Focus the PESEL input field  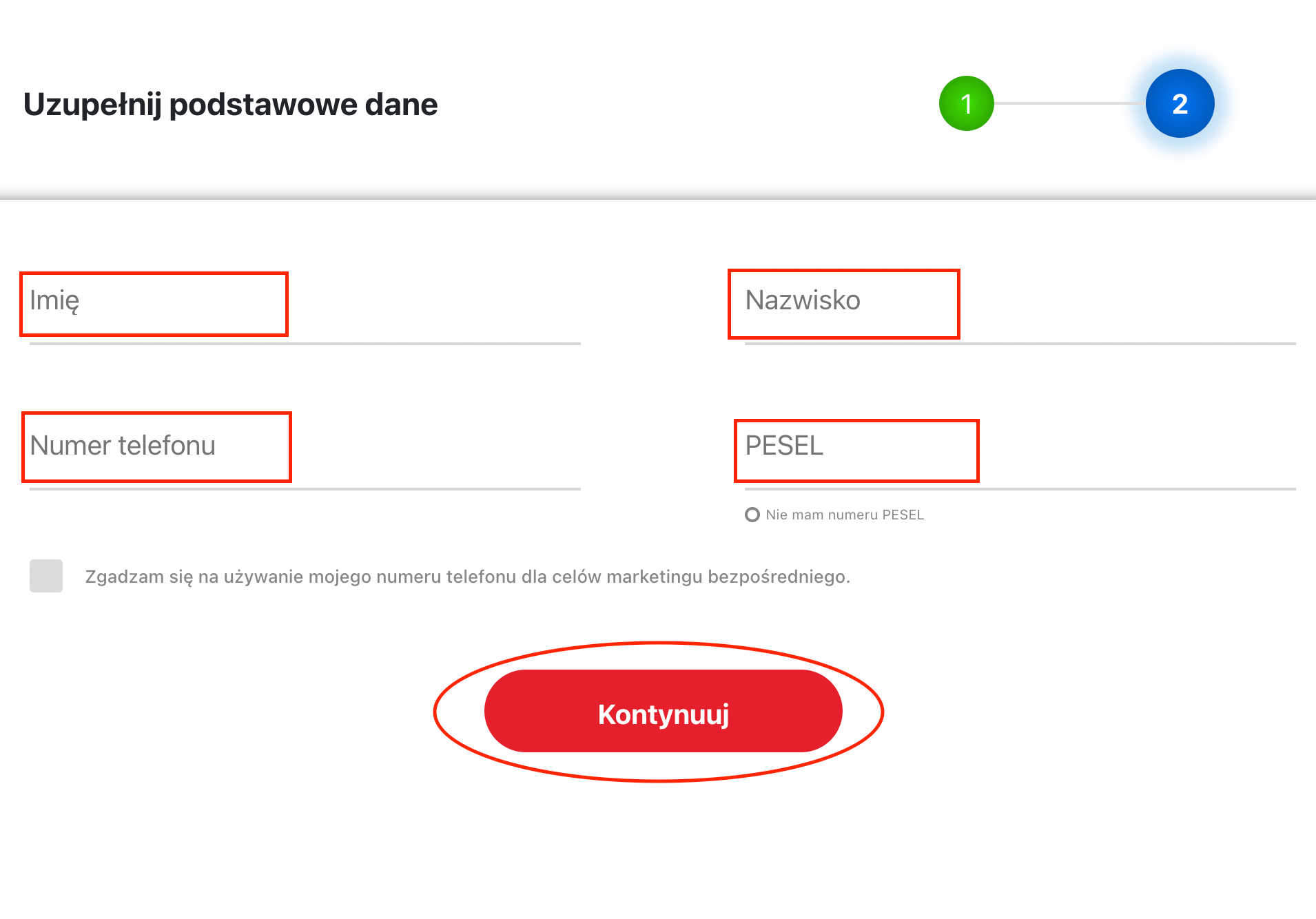click(1020, 446)
